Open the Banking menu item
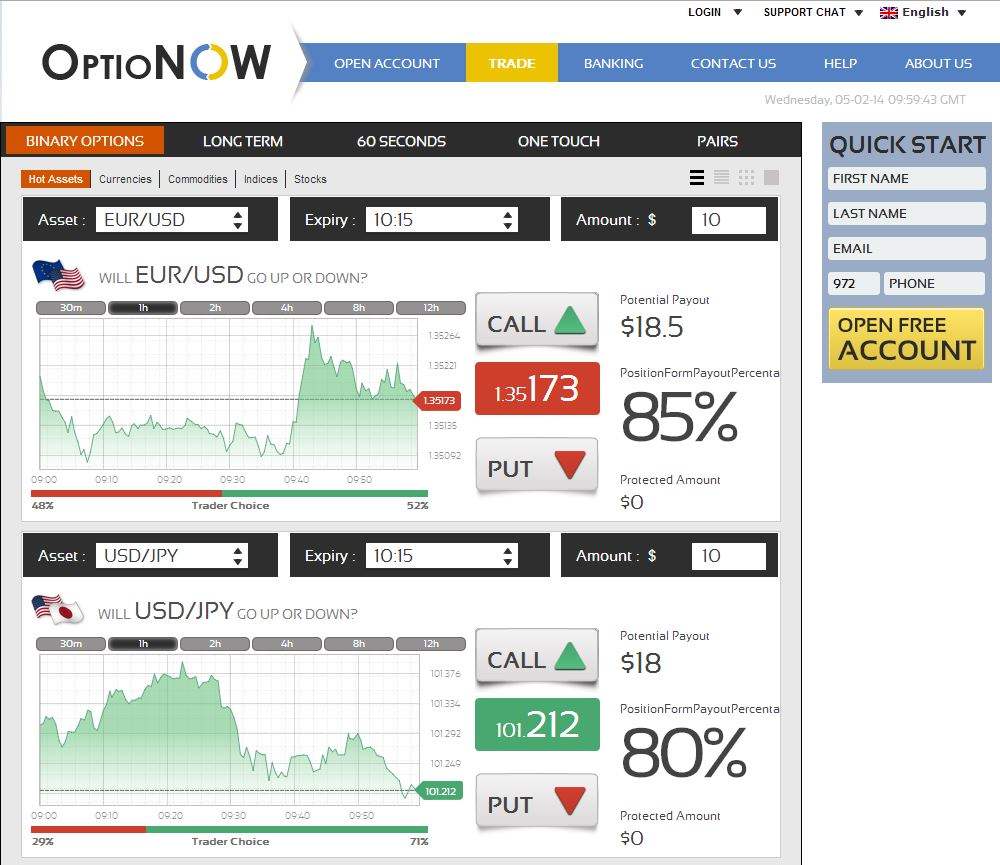The image size is (1000, 865). click(614, 63)
